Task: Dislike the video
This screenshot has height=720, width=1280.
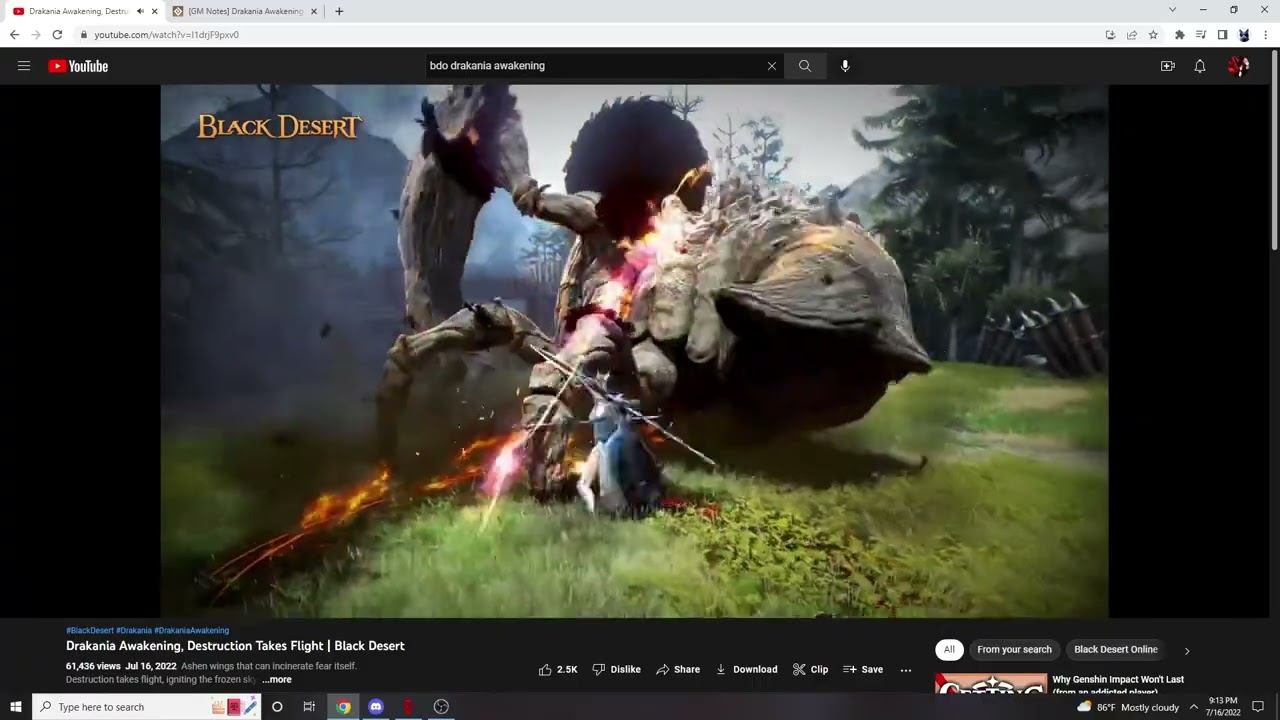Action: point(616,669)
